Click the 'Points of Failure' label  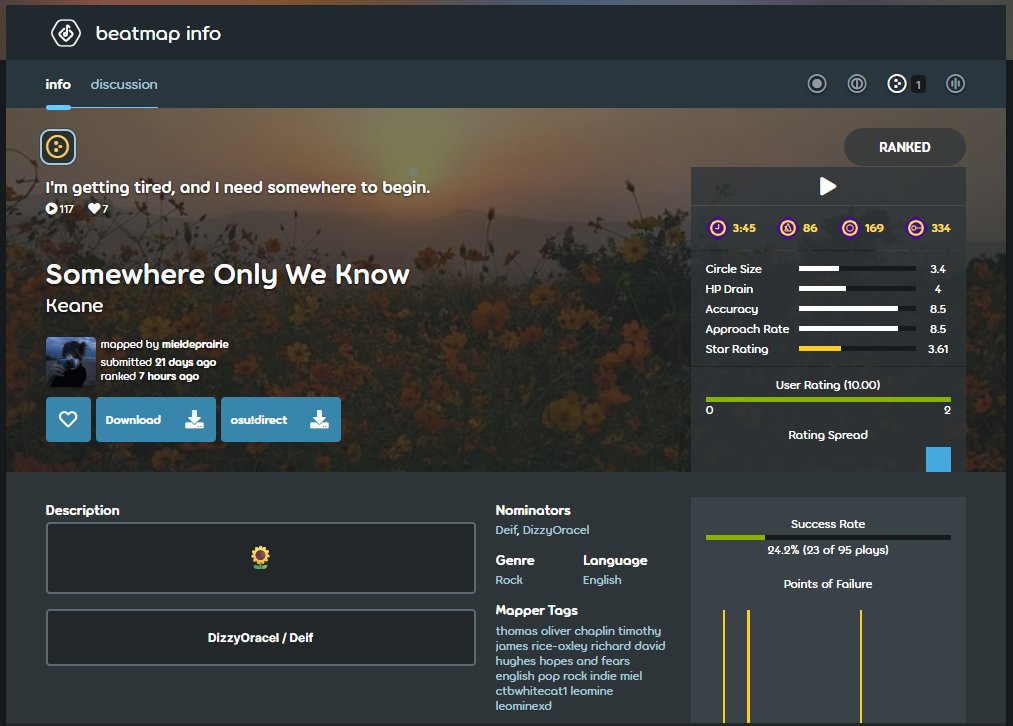click(x=828, y=584)
